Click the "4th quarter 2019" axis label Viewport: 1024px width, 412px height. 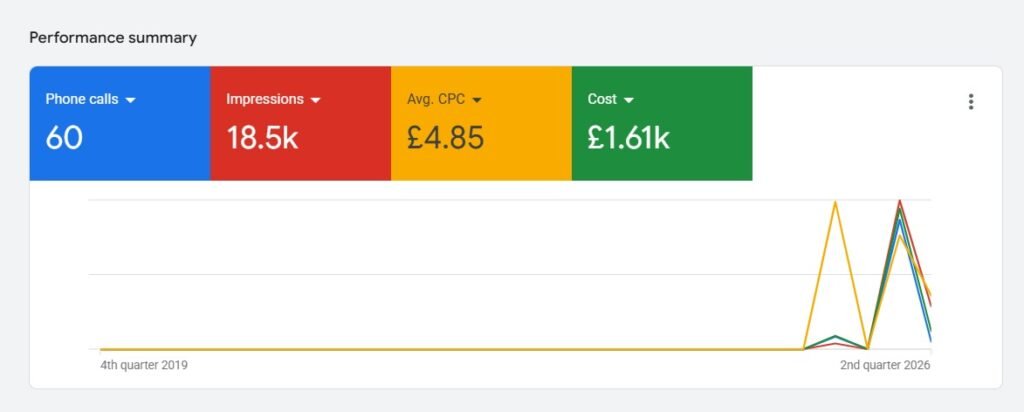point(144,366)
